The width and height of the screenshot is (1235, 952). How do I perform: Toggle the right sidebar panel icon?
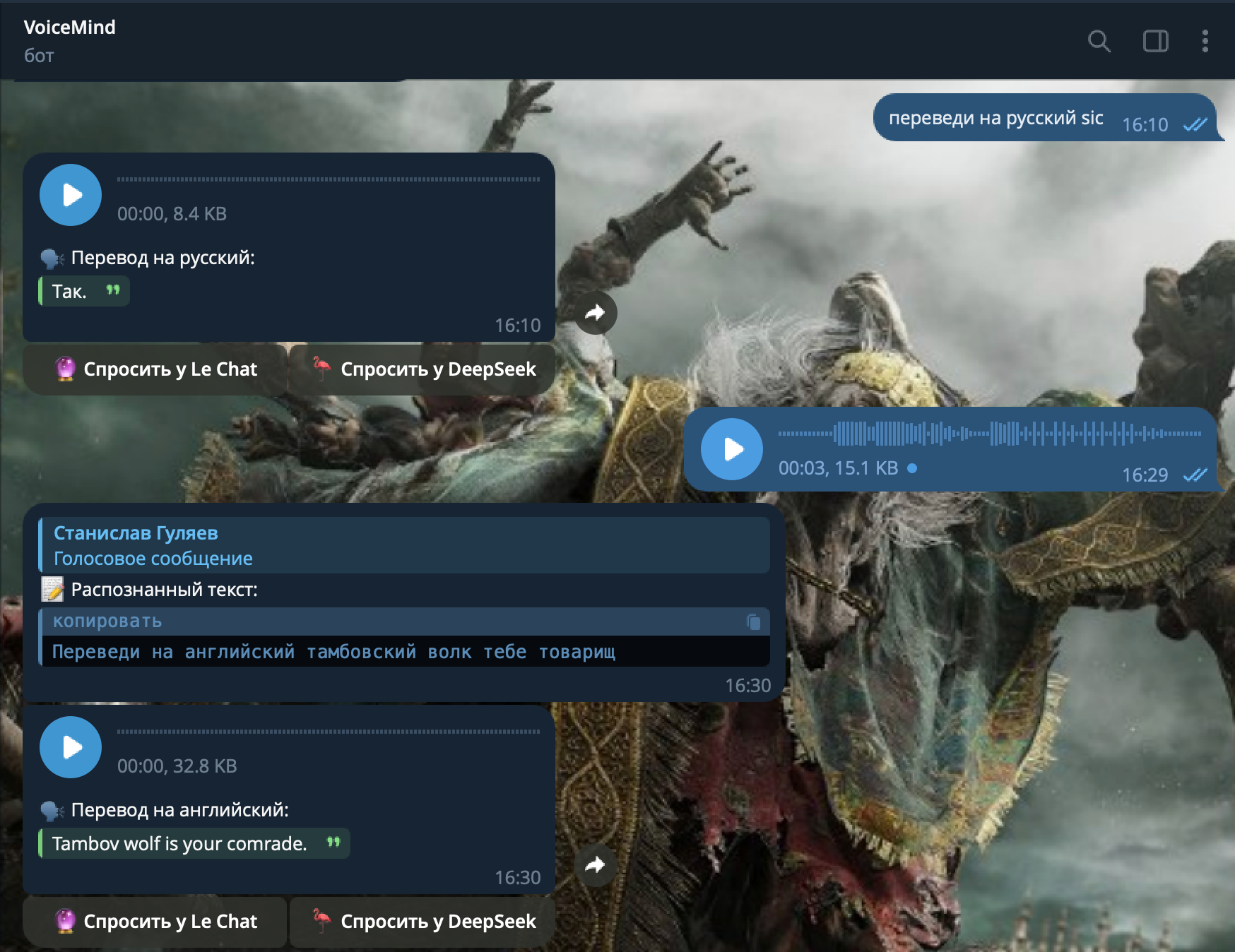click(x=1156, y=41)
